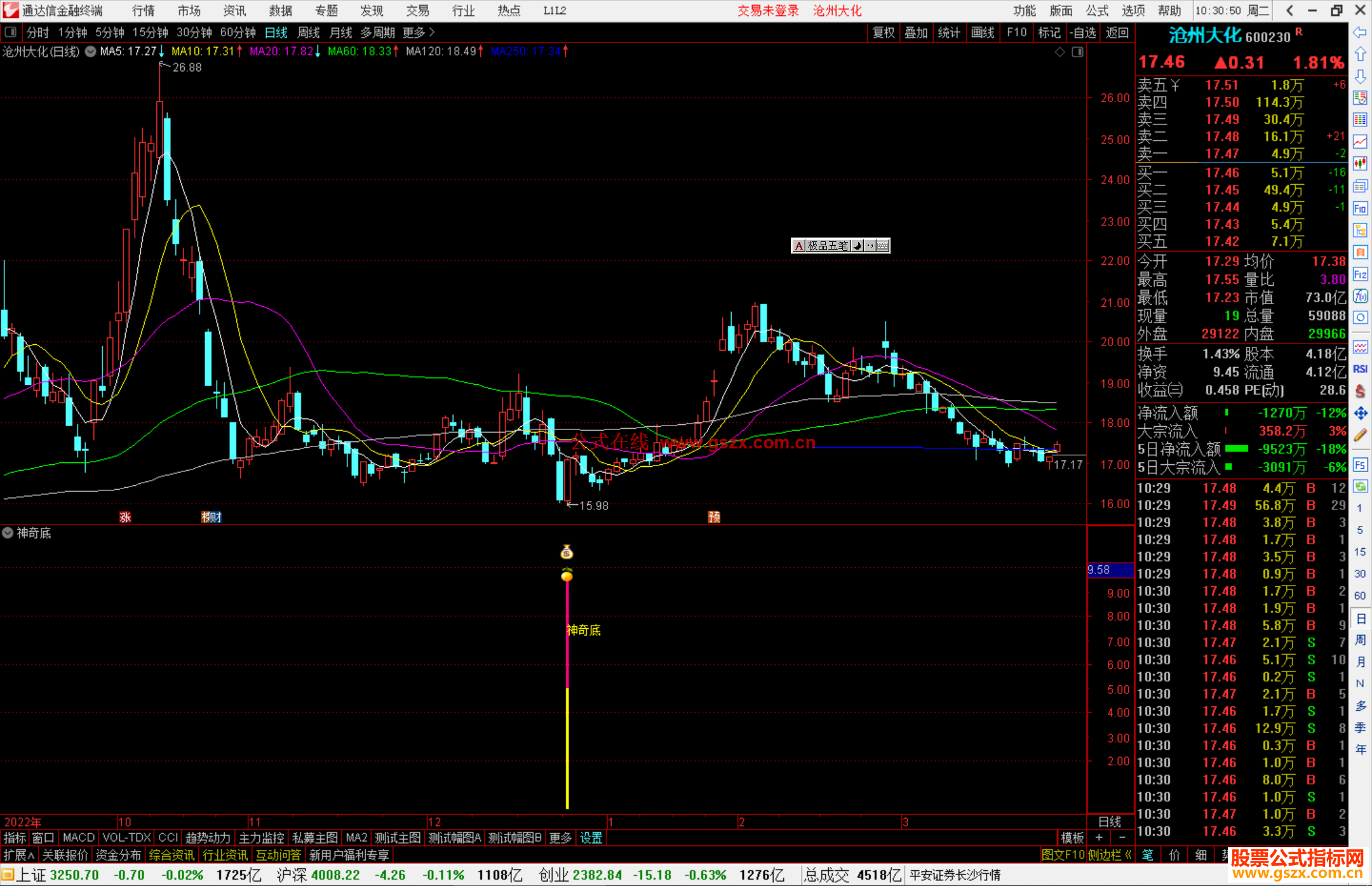Select the 月 period in the sidebar

pyautogui.click(x=1360, y=662)
